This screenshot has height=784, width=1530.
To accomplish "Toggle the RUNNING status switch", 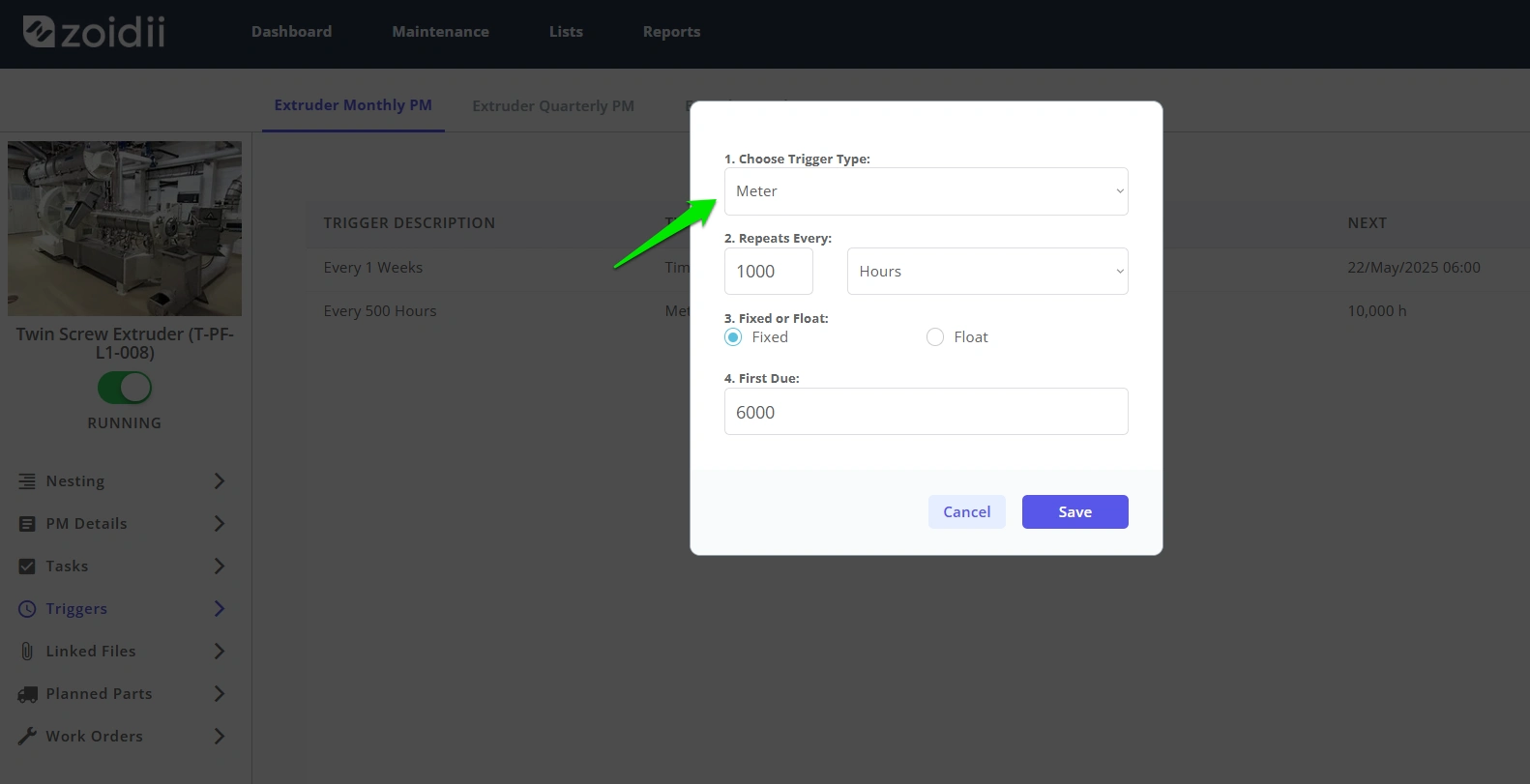I will [125, 388].
